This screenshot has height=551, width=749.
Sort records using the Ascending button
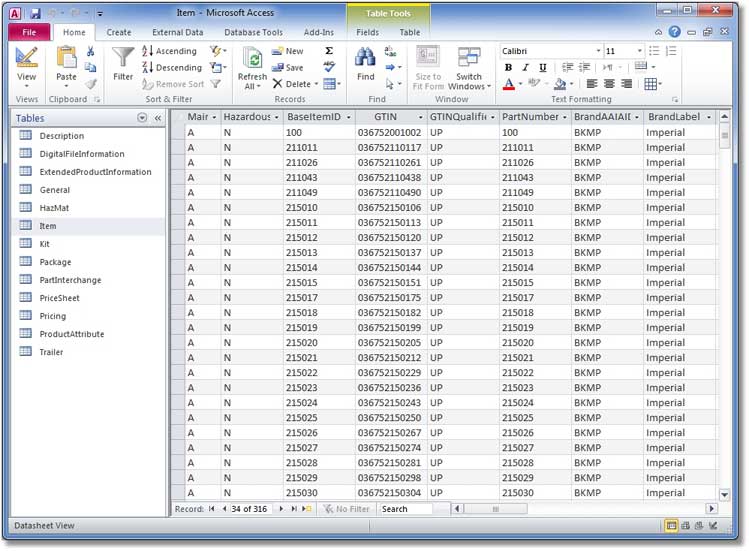coord(170,51)
